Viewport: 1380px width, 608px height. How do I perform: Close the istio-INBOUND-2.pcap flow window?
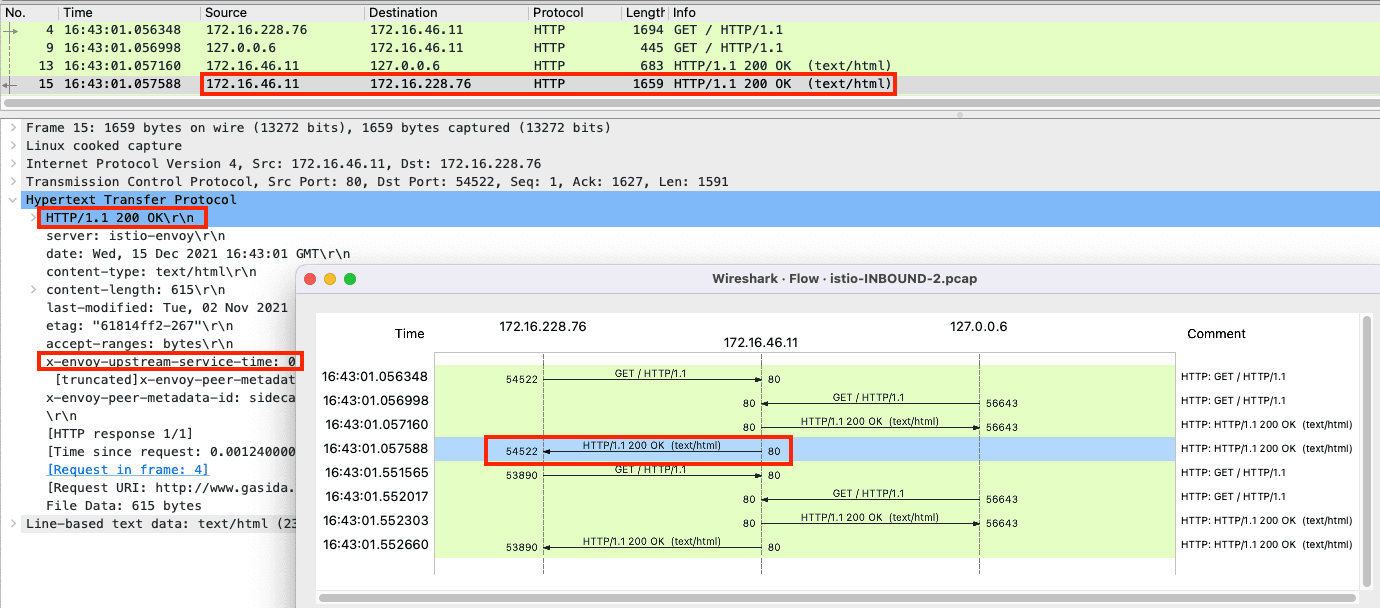coord(310,279)
